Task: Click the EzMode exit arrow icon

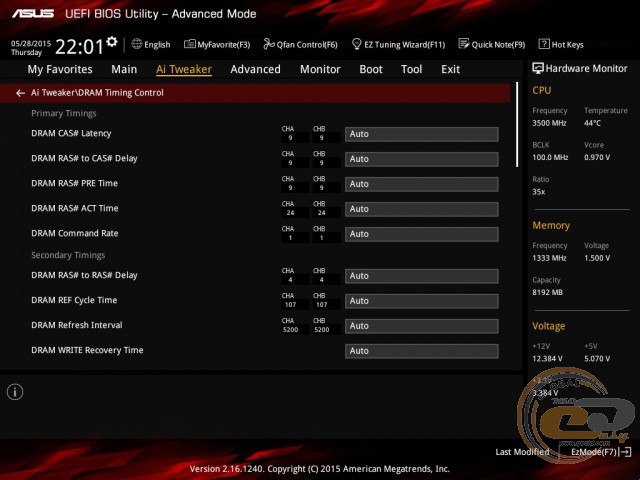Action: [x=625, y=452]
